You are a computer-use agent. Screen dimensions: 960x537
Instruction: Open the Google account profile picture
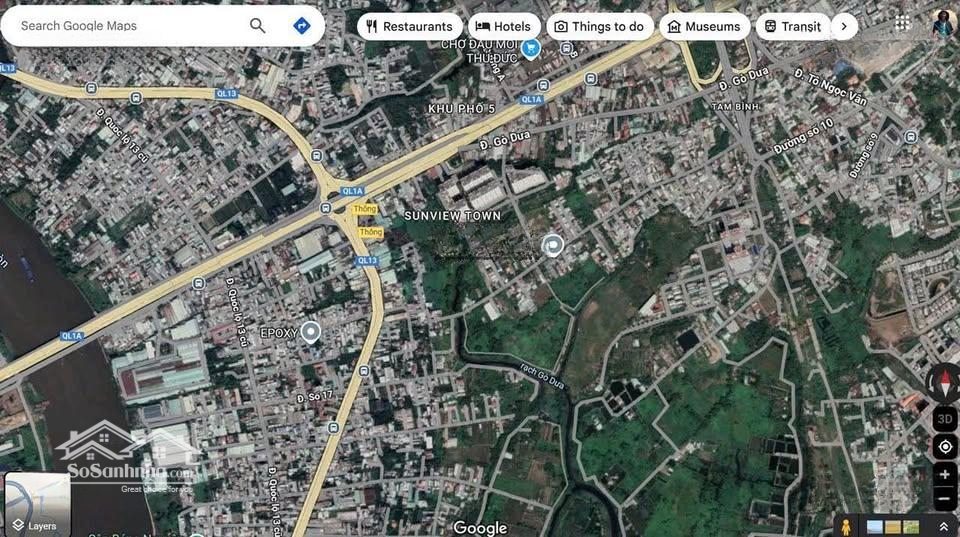[944, 24]
